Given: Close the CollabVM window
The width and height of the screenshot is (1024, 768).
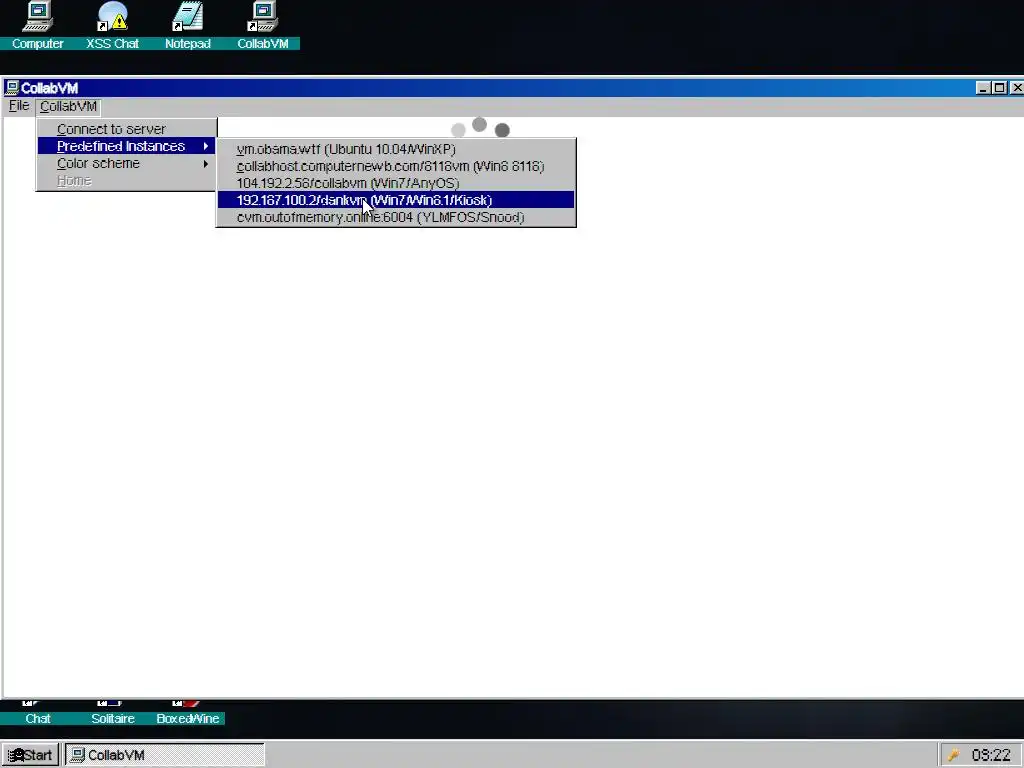Looking at the screenshot, I should tap(1016, 88).
